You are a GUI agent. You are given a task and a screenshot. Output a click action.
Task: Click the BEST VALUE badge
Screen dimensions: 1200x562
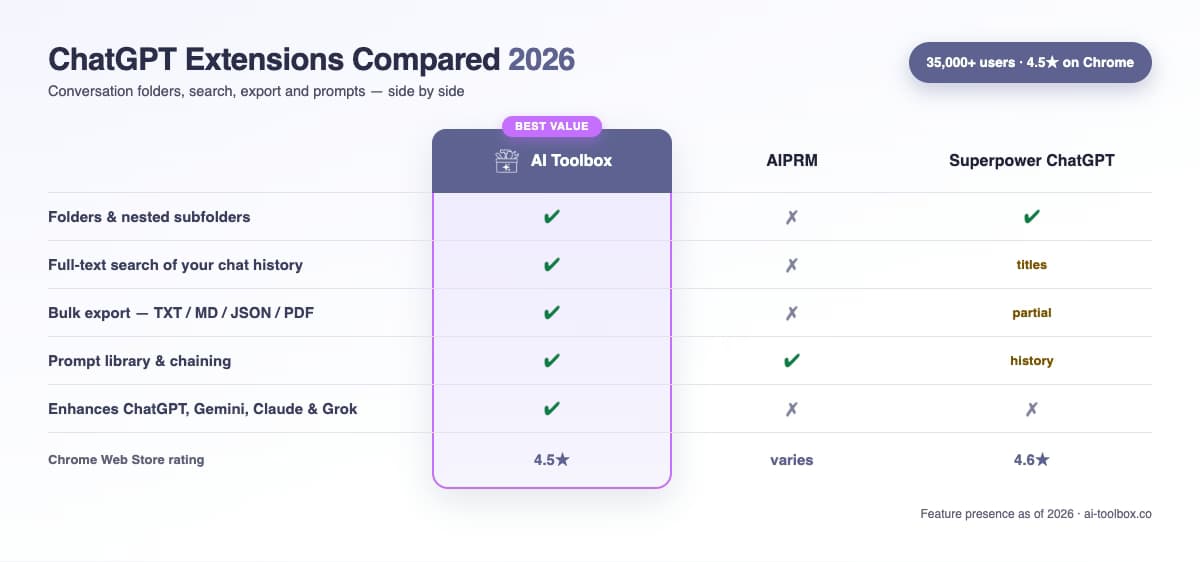tap(552, 127)
